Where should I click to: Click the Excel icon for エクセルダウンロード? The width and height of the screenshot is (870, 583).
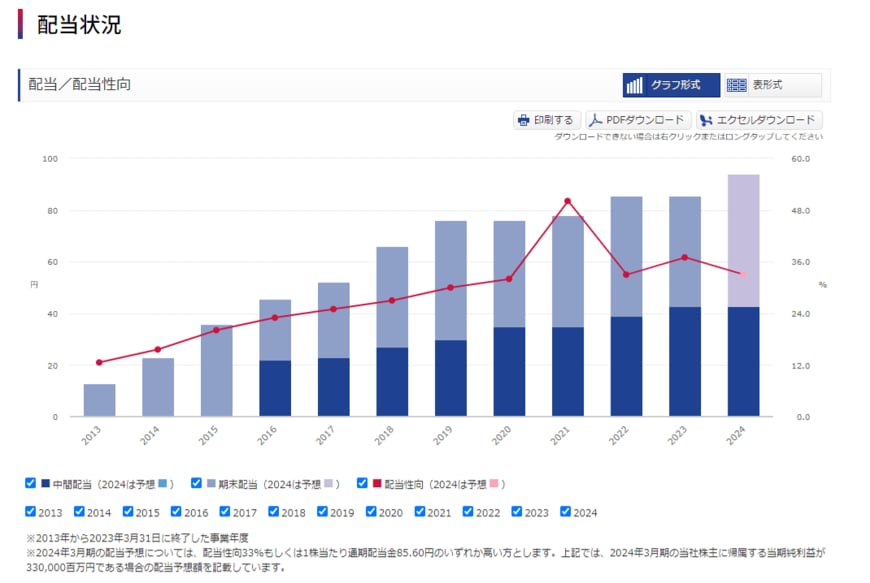click(707, 120)
